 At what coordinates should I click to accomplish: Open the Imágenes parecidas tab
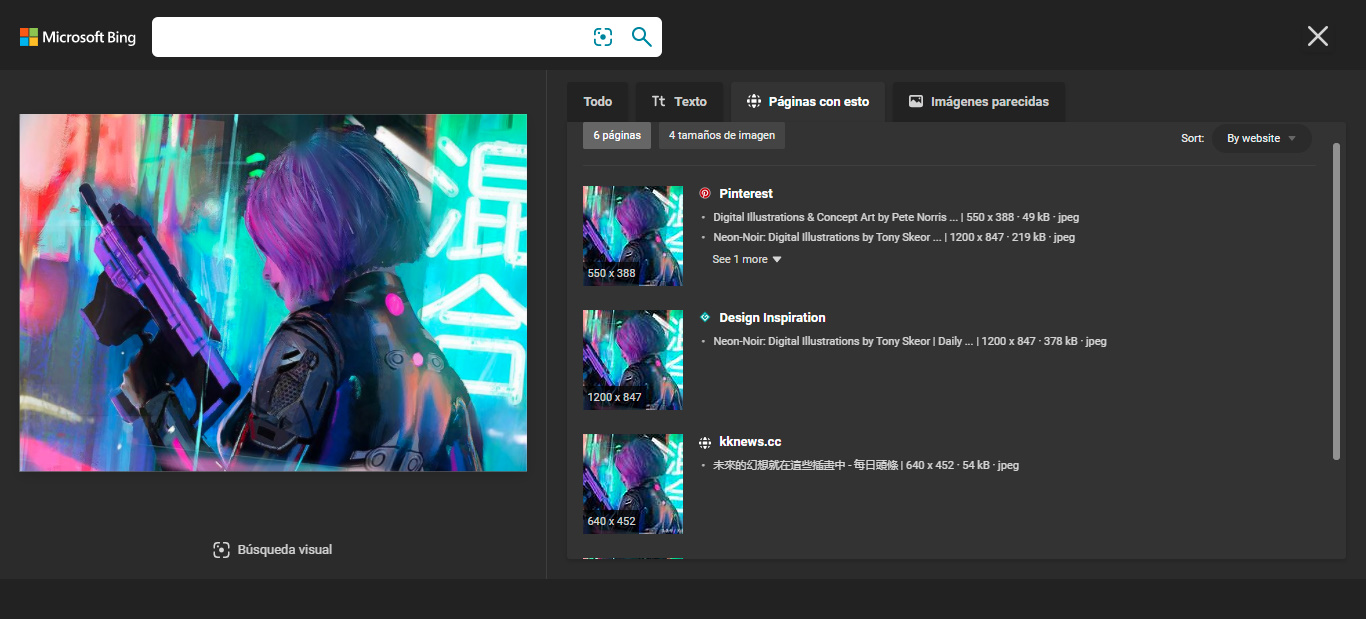[979, 102]
